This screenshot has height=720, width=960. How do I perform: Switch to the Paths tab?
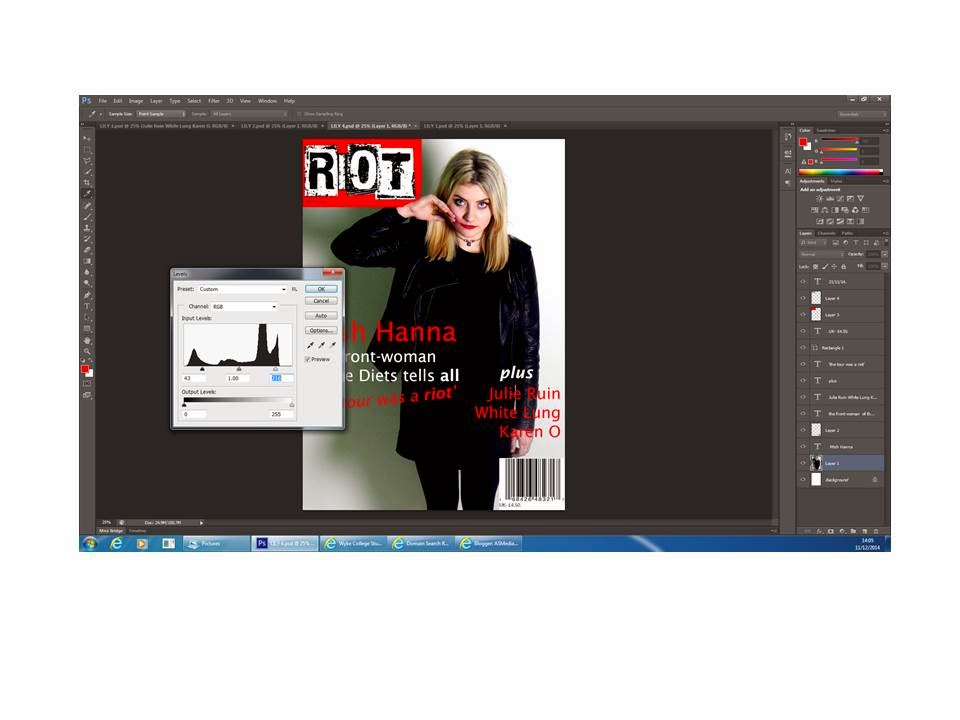coord(847,233)
